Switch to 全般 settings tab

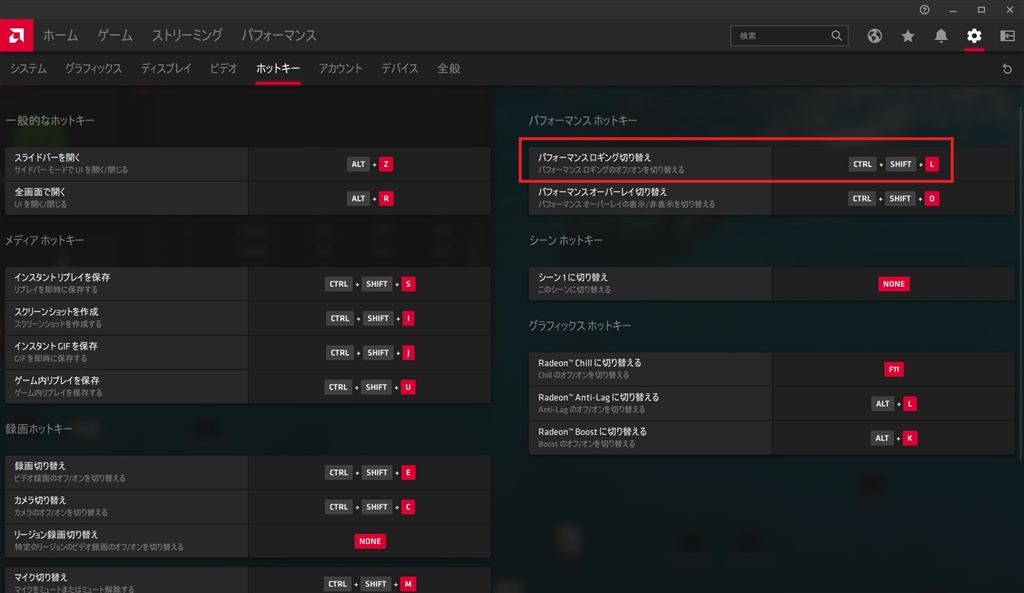point(449,69)
